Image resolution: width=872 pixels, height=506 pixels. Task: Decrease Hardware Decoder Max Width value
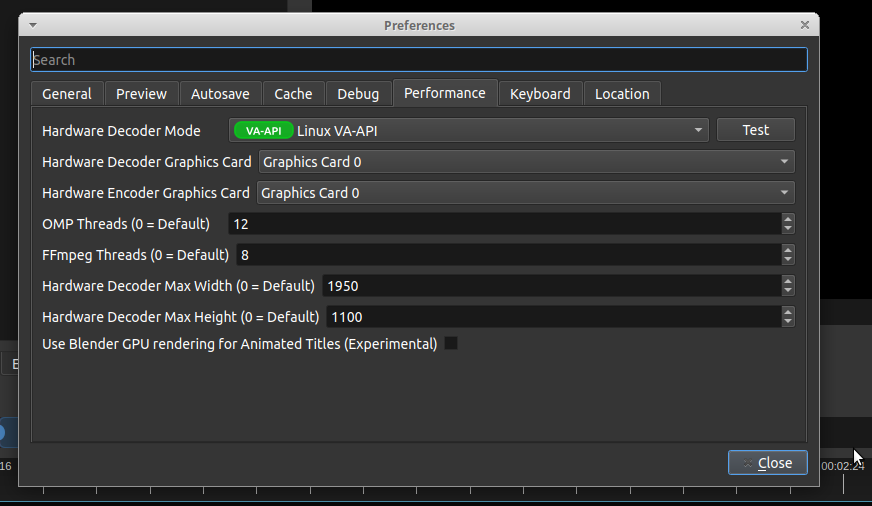(787, 291)
